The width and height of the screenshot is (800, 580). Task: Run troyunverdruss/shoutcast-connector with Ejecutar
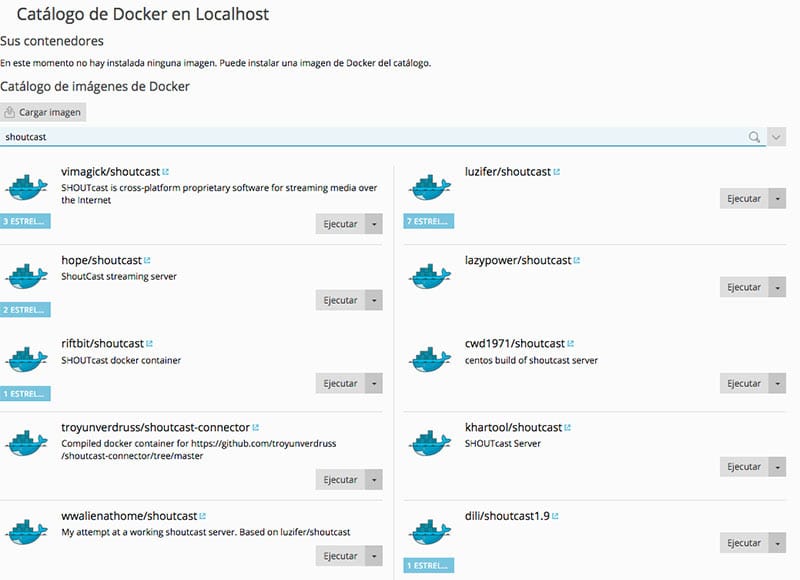[x=340, y=480]
